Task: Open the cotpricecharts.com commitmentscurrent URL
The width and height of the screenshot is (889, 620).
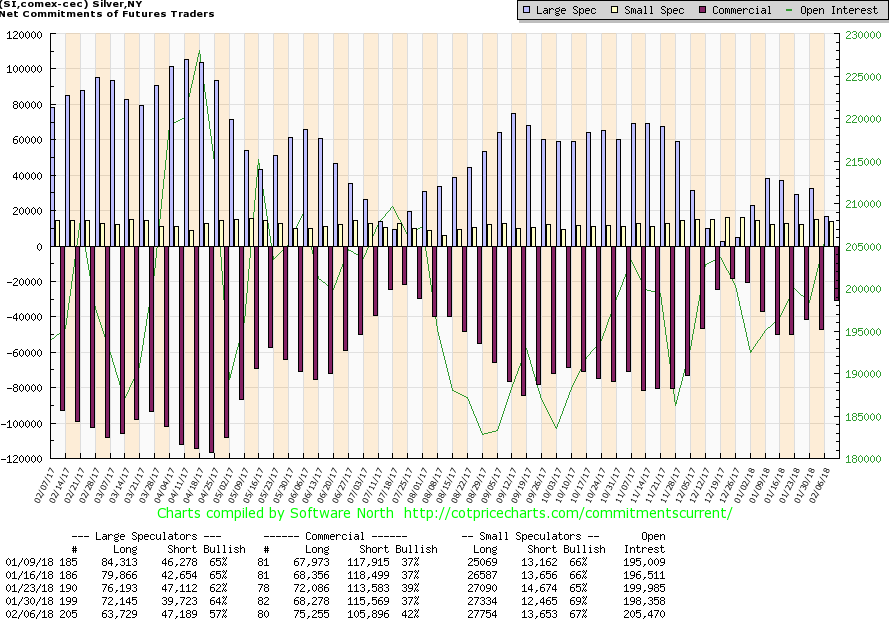Action: (x=567, y=513)
